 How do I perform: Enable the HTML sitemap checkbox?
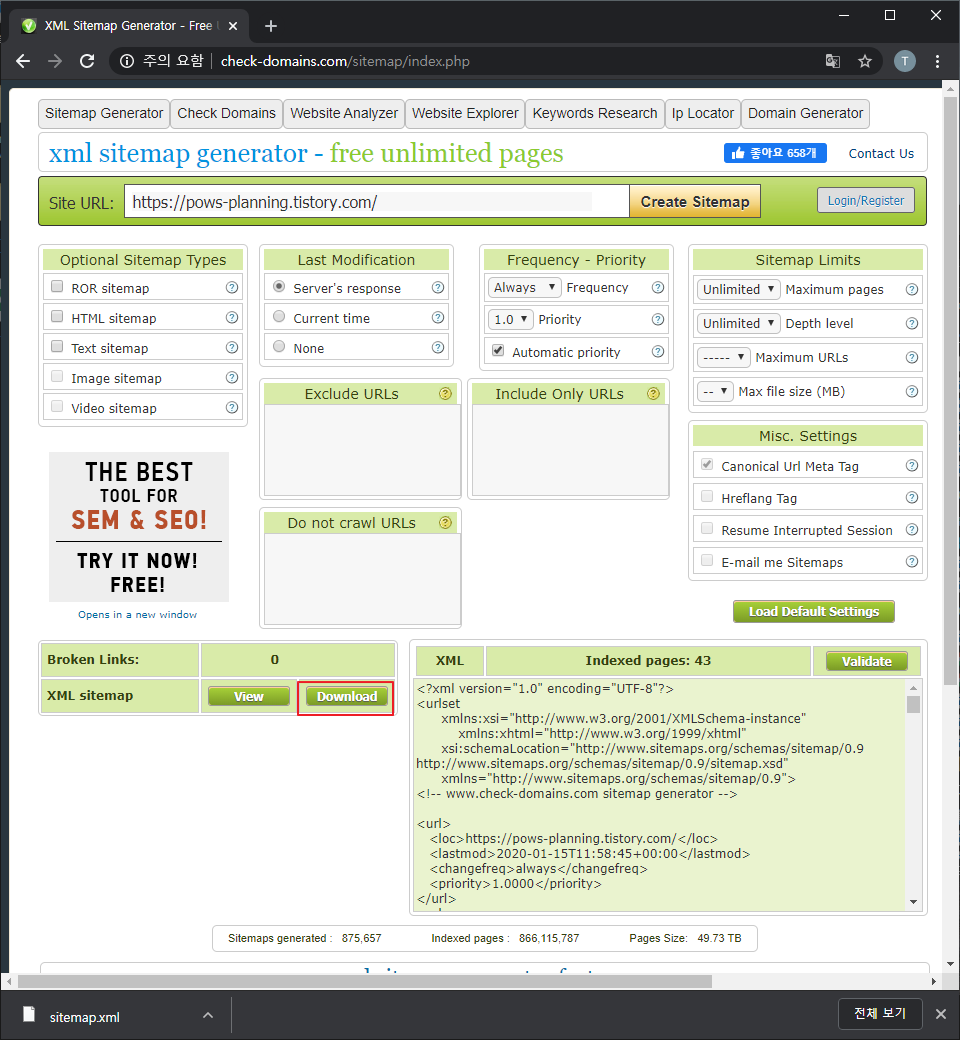tap(57, 316)
